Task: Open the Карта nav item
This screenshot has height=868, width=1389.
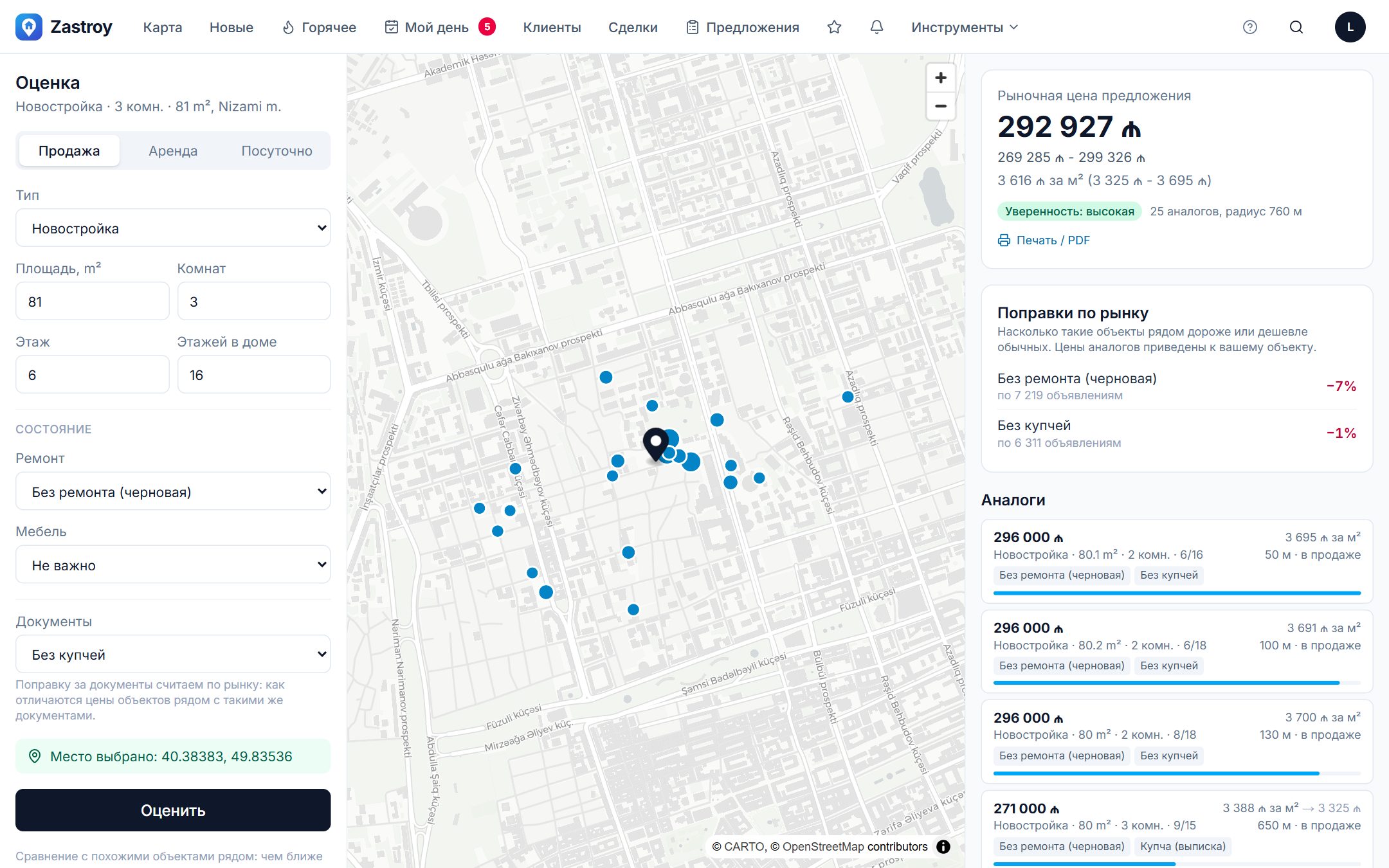Action: pyautogui.click(x=163, y=27)
